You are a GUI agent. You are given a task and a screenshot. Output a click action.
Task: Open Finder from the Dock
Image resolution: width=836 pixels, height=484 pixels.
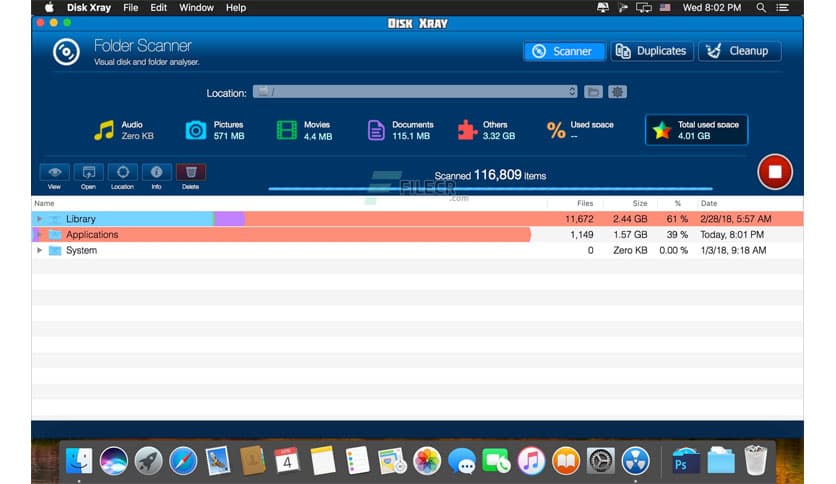79,461
